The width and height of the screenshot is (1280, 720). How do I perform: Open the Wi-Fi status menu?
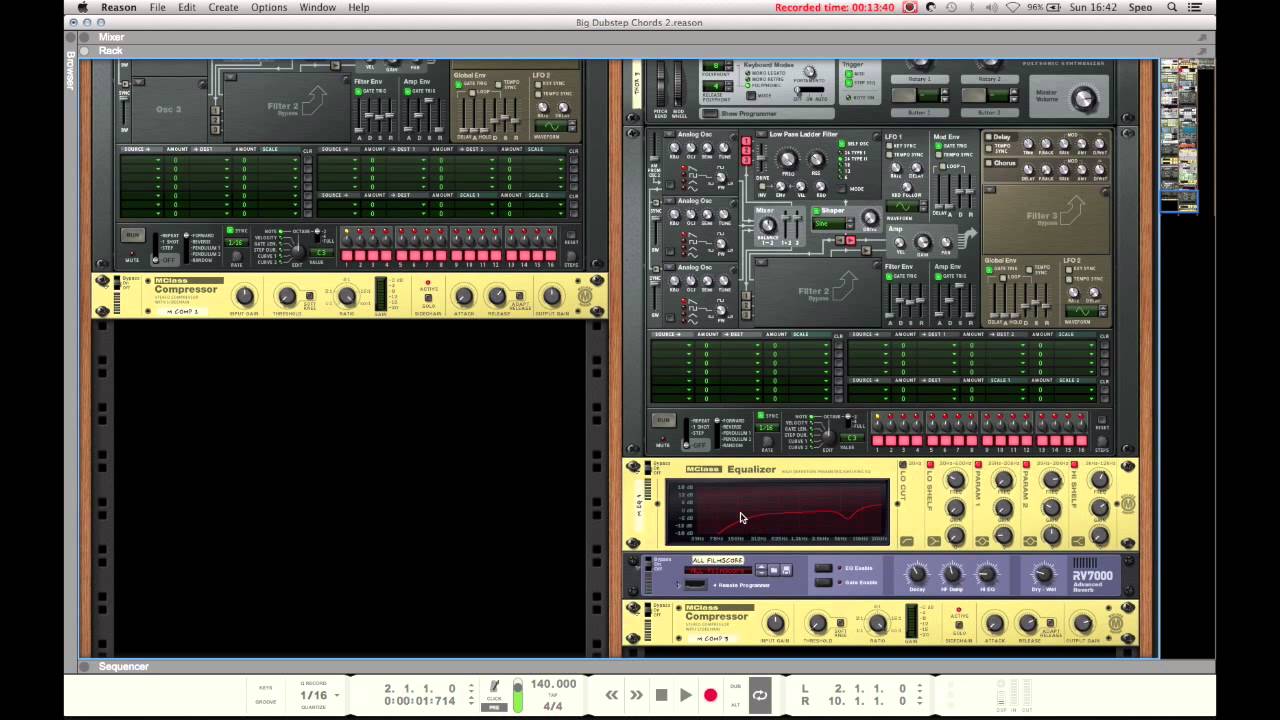click(1013, 7)
